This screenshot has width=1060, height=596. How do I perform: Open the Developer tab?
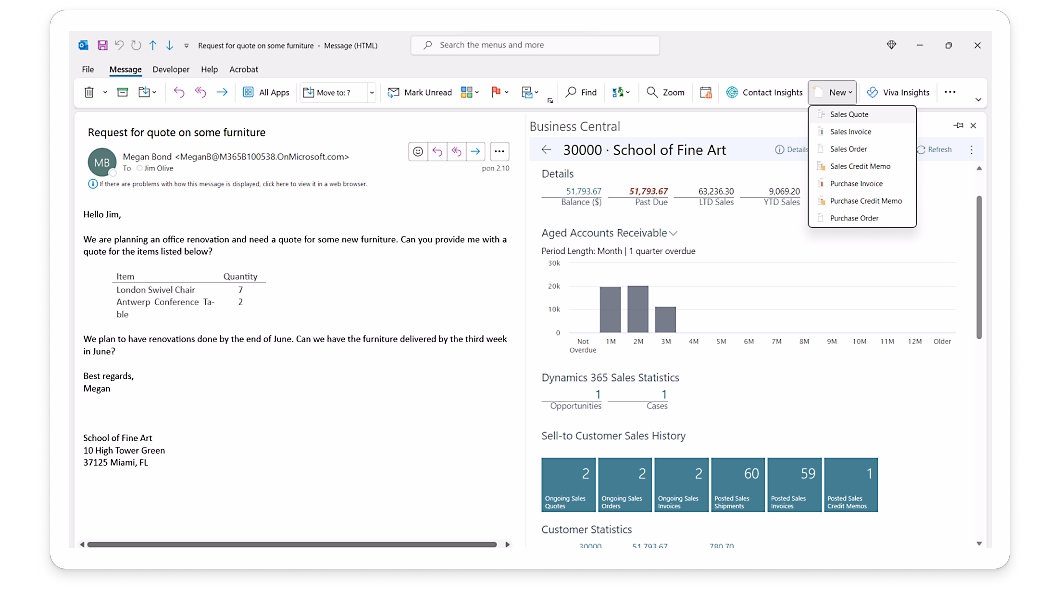click(x=171, y=70)
